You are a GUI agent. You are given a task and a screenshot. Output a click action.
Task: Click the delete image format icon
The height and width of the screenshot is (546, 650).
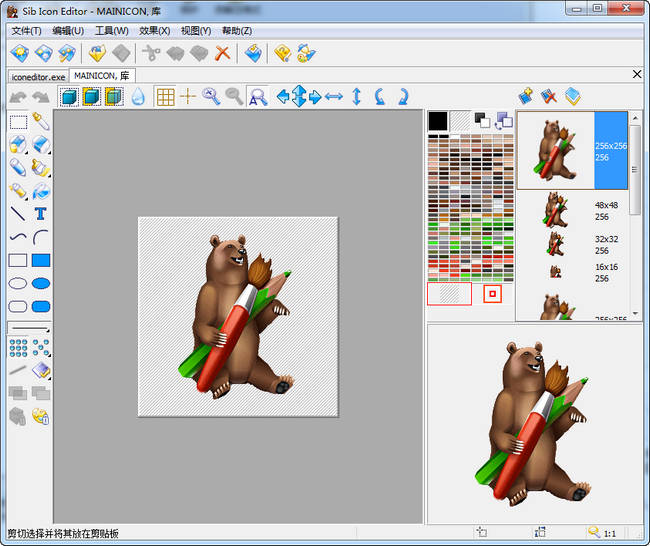(549, 96)
